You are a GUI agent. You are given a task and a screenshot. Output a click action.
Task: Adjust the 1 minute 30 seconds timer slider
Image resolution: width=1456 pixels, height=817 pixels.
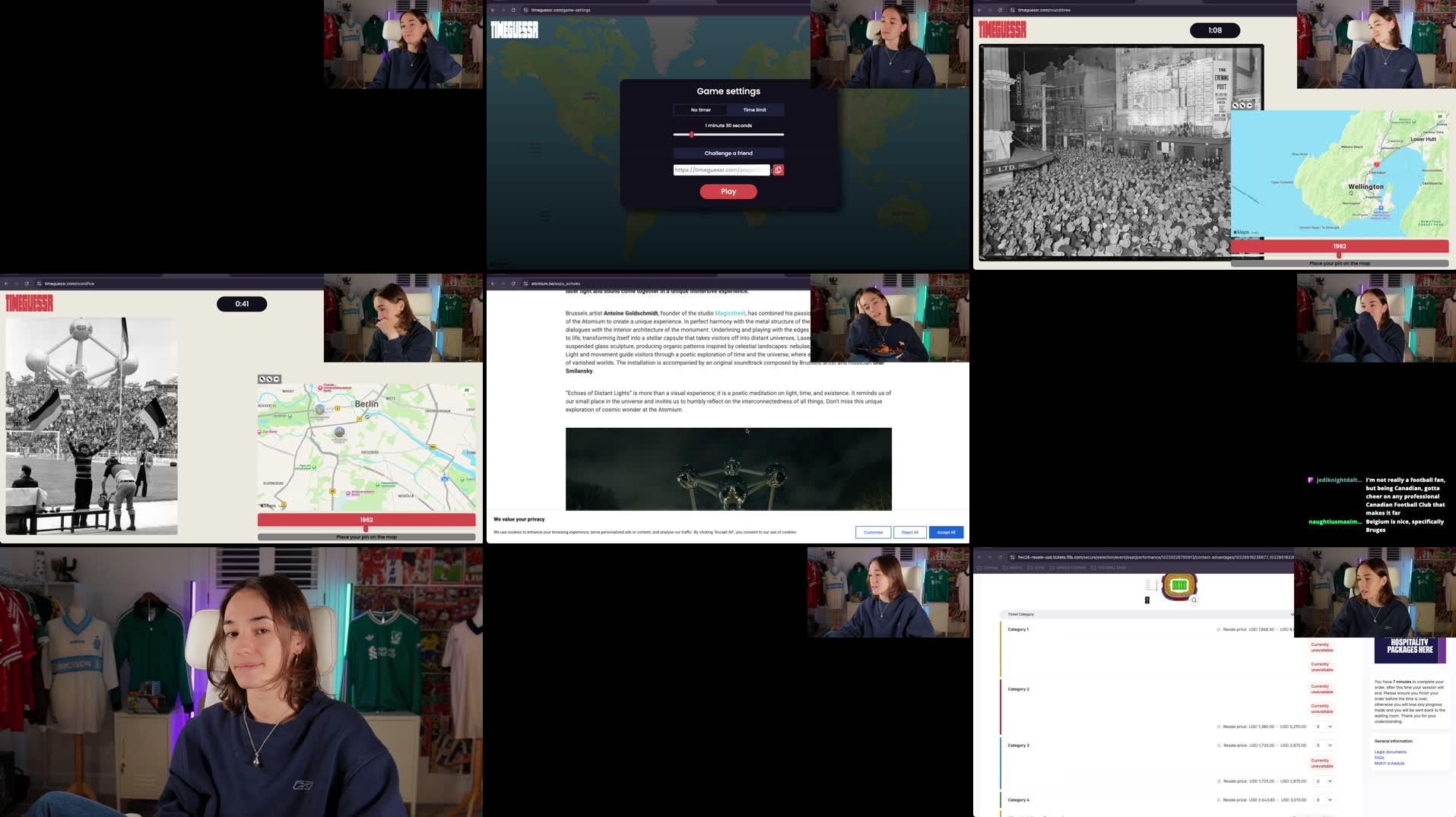click(x=692, y=135)
